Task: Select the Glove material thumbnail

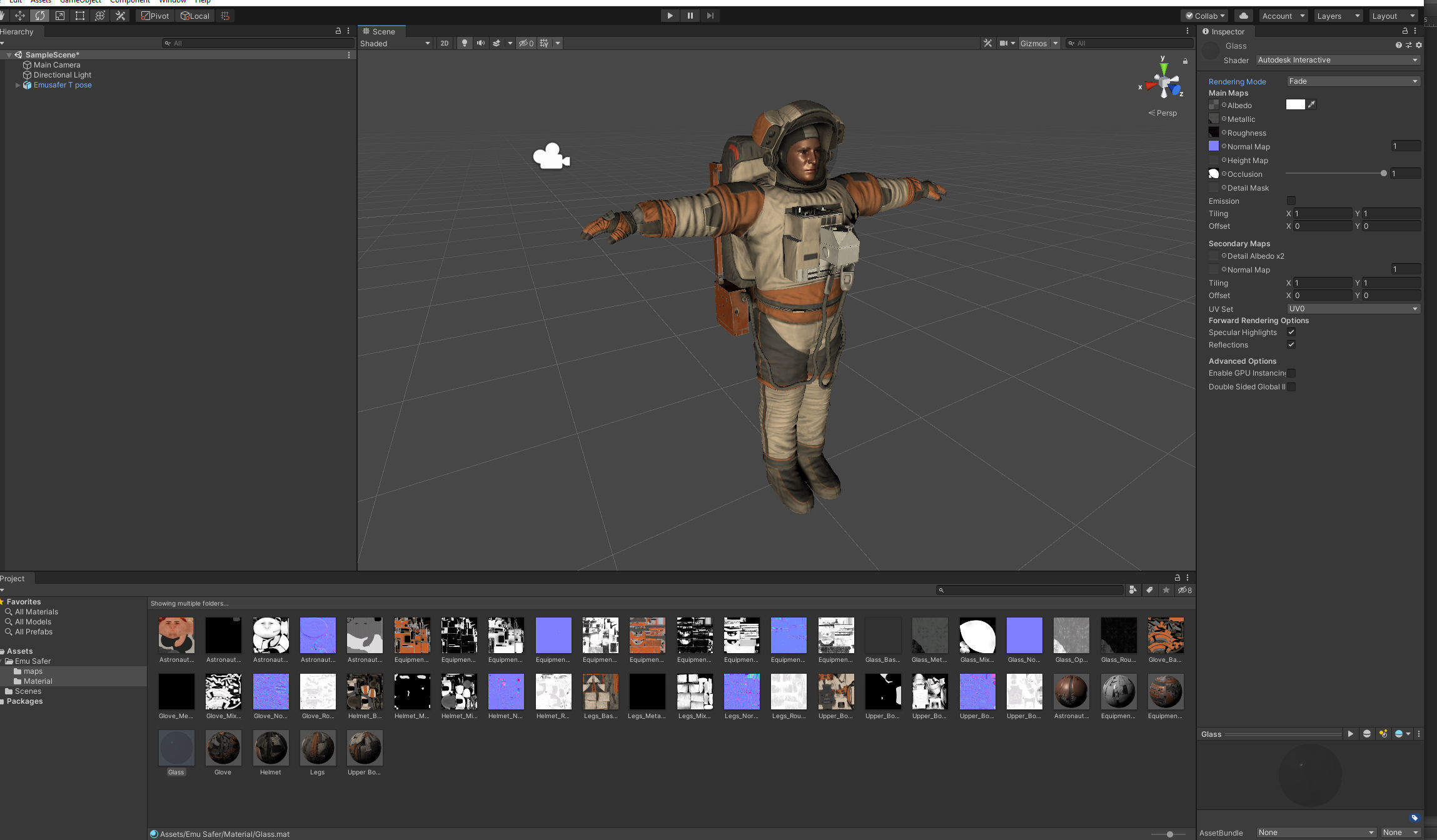Action: click(x=223, y=747)
